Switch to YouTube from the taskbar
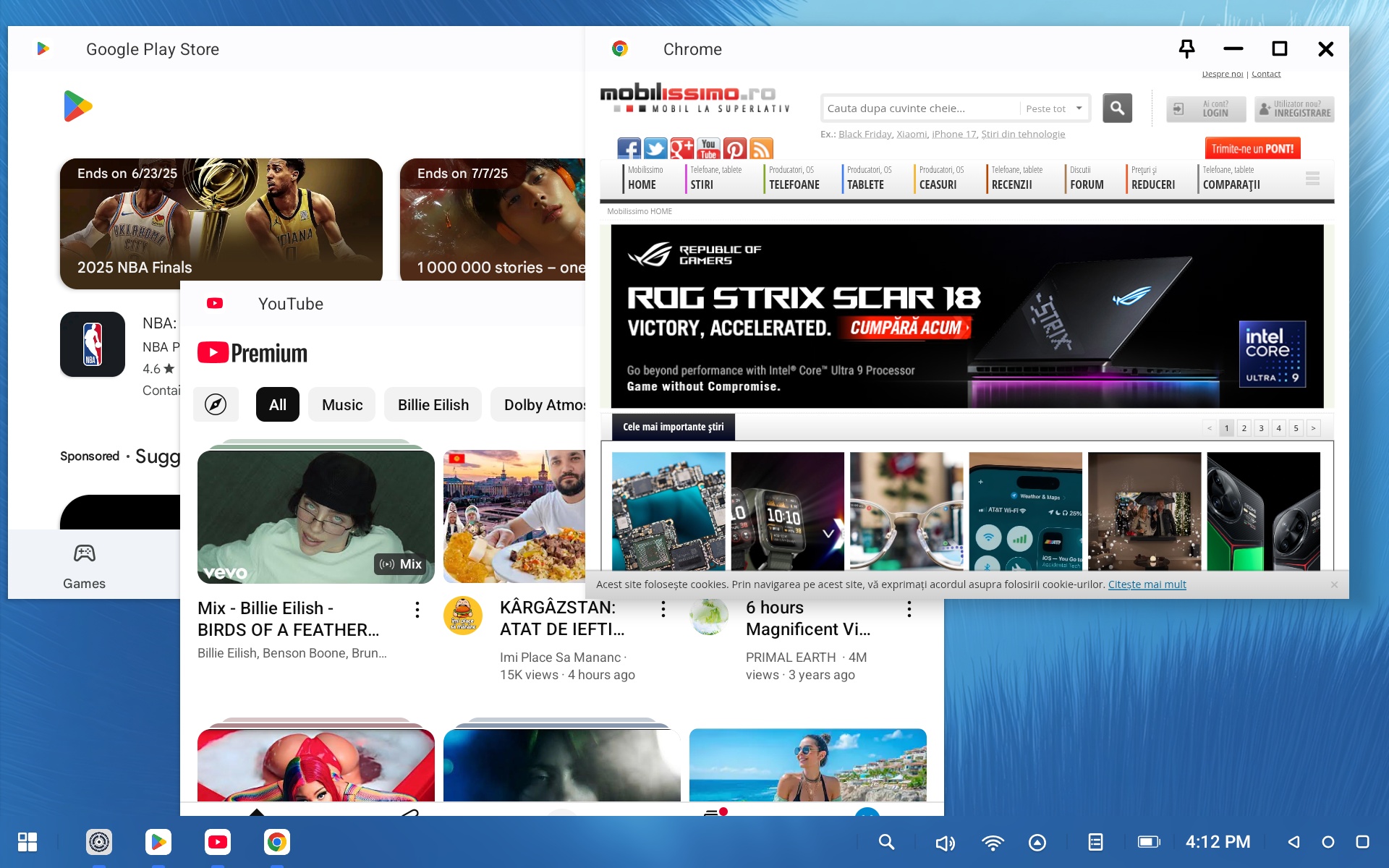1389x868 pixels. pyautogui.click(x=218, y=842)
